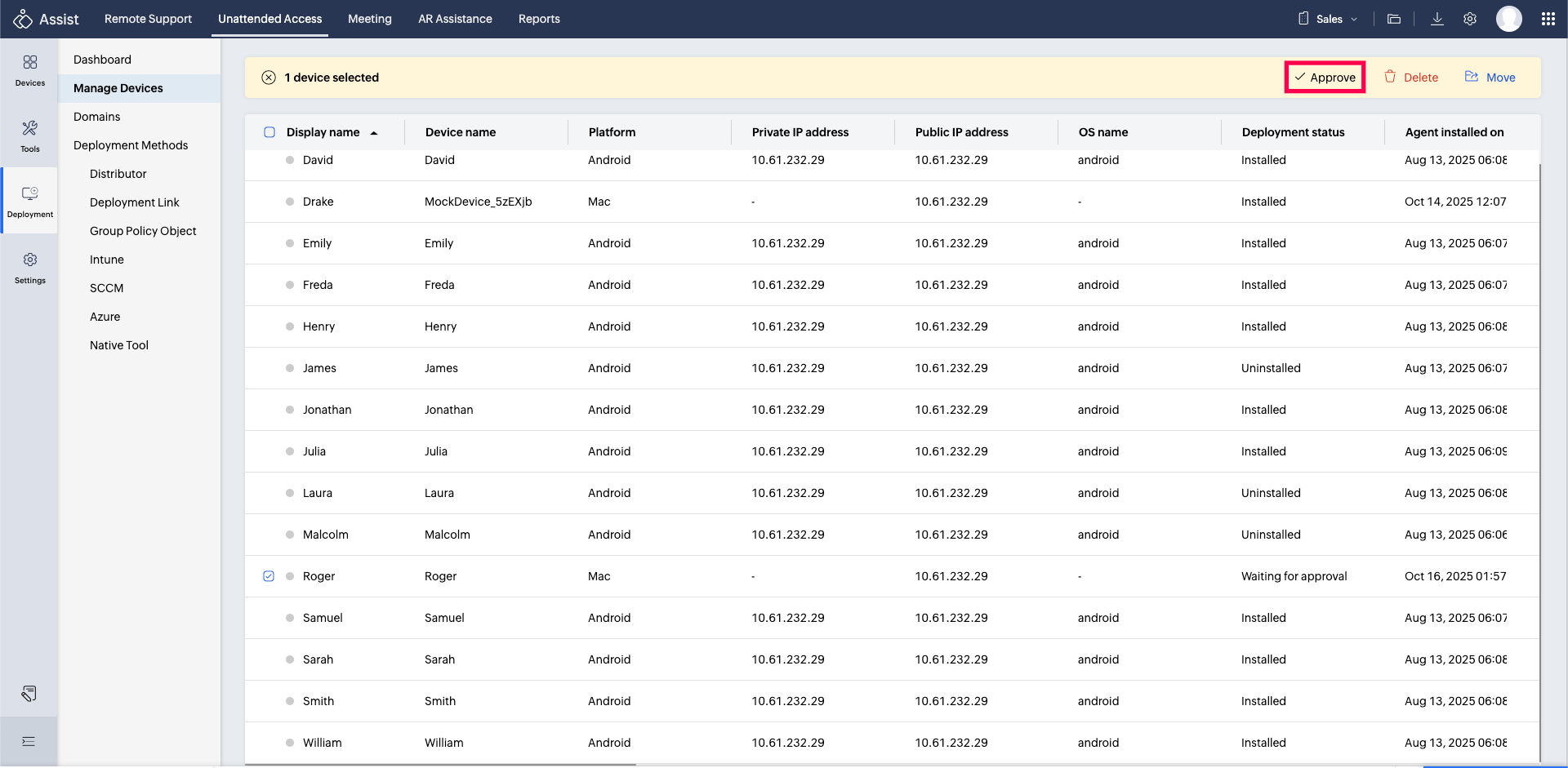Delete the selected device
This screenshot has width=1568, height=768.
(x=1410, y=78)
